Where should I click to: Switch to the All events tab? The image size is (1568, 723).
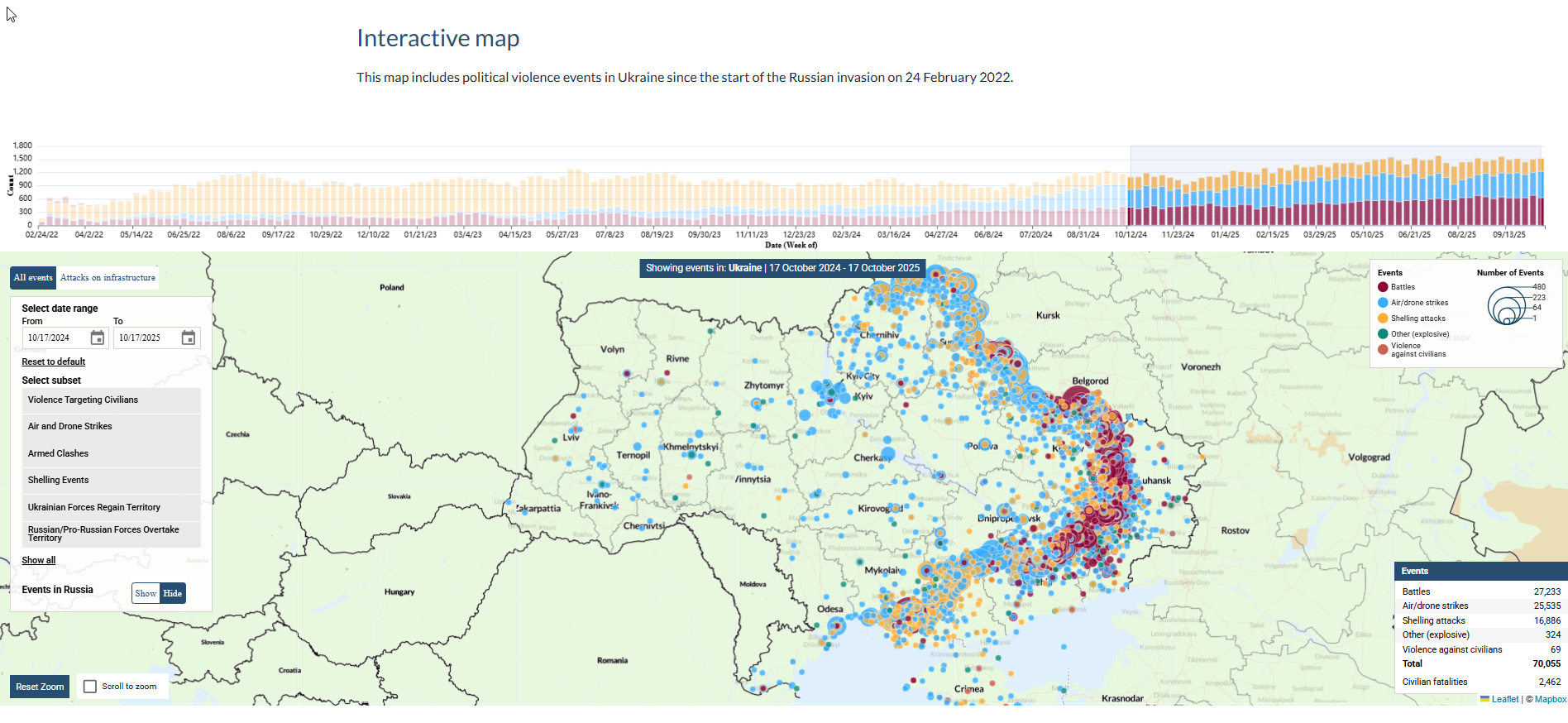[x=33, y=278]
